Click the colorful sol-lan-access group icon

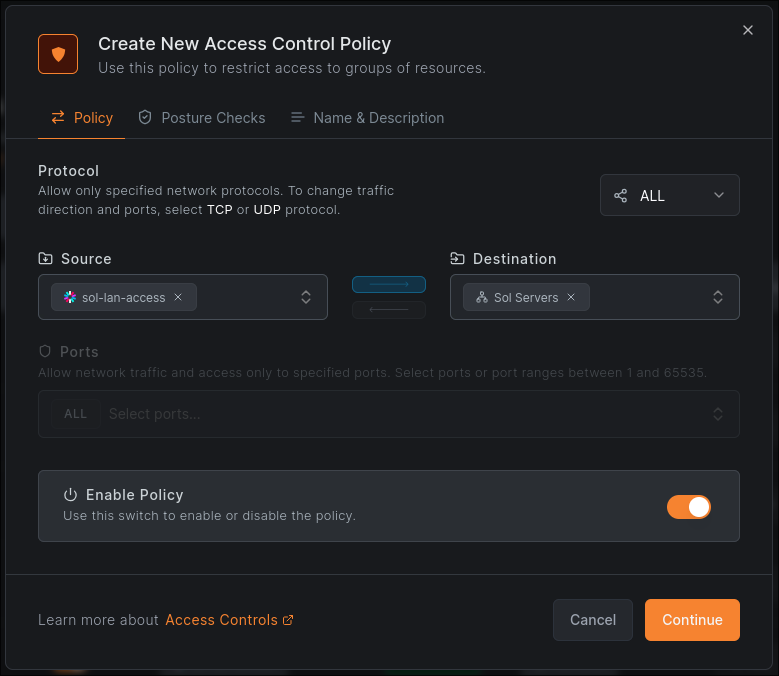[x=70, y=297]
